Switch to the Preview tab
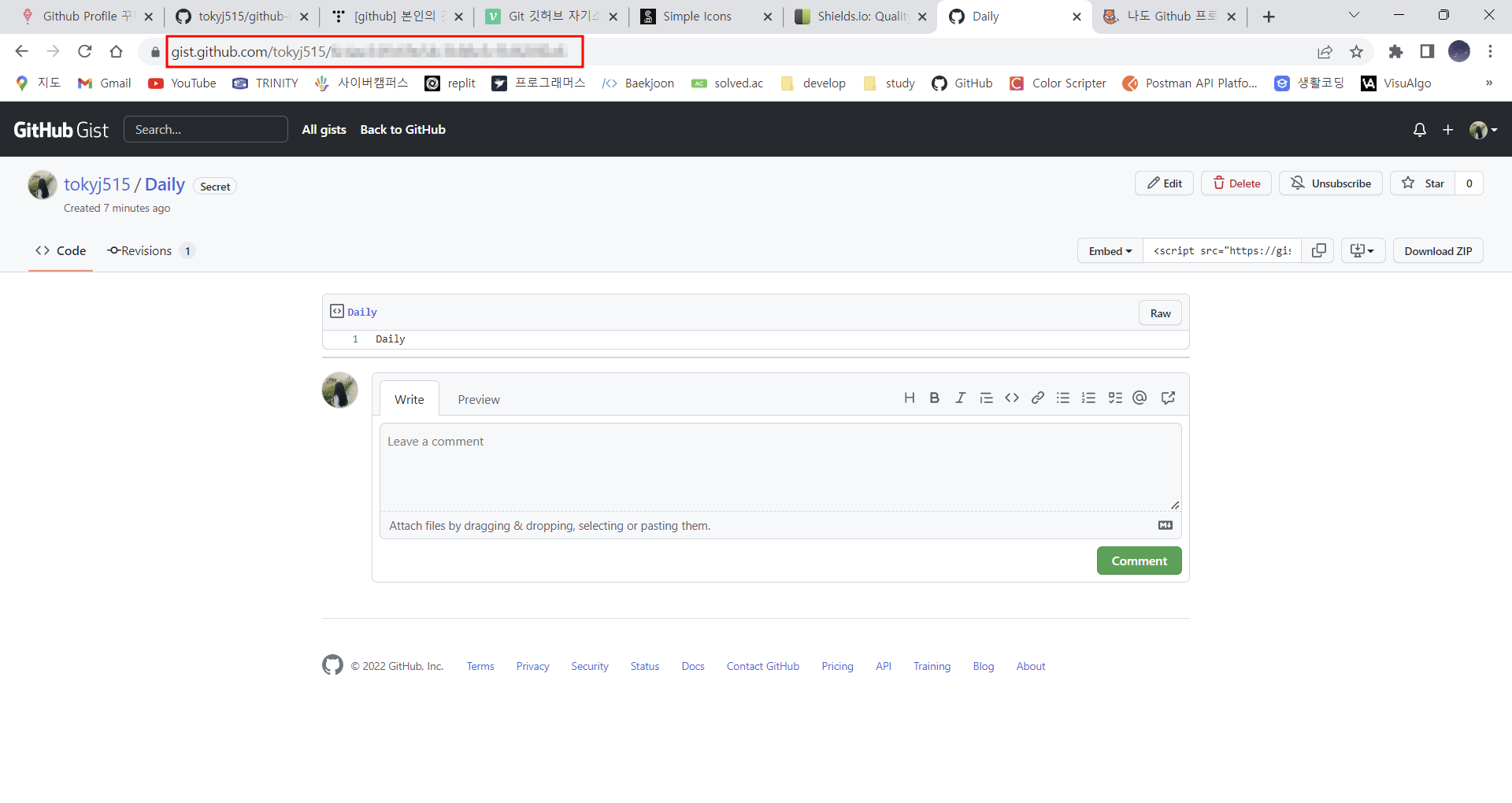The image size is (1512, 803). pos(479,399)
